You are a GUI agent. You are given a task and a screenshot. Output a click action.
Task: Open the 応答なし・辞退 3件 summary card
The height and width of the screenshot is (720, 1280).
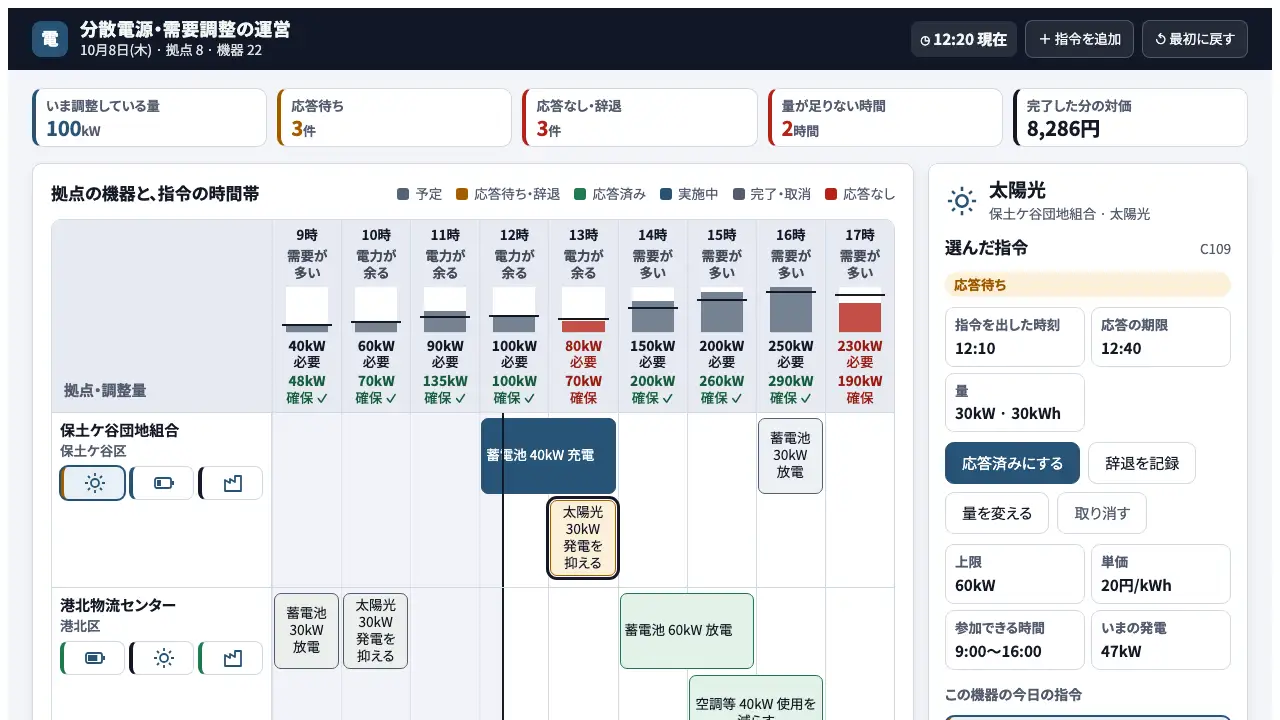640,118
